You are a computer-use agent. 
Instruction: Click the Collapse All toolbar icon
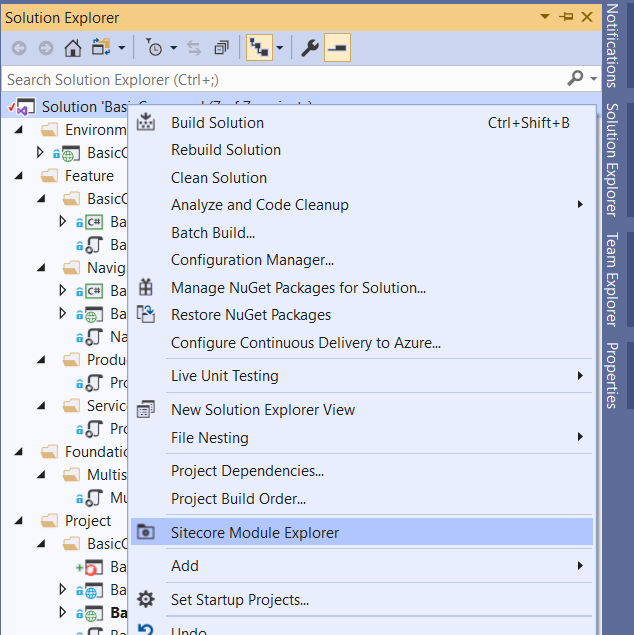pos(221,48)
